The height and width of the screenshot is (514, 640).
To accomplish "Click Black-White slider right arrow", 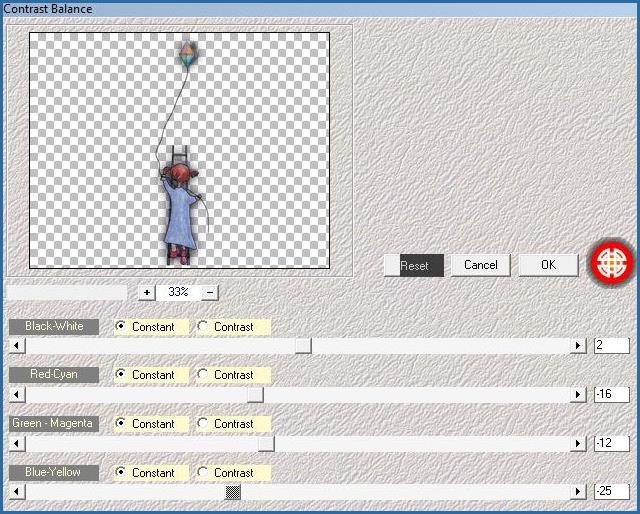I will tap(577, 346).
